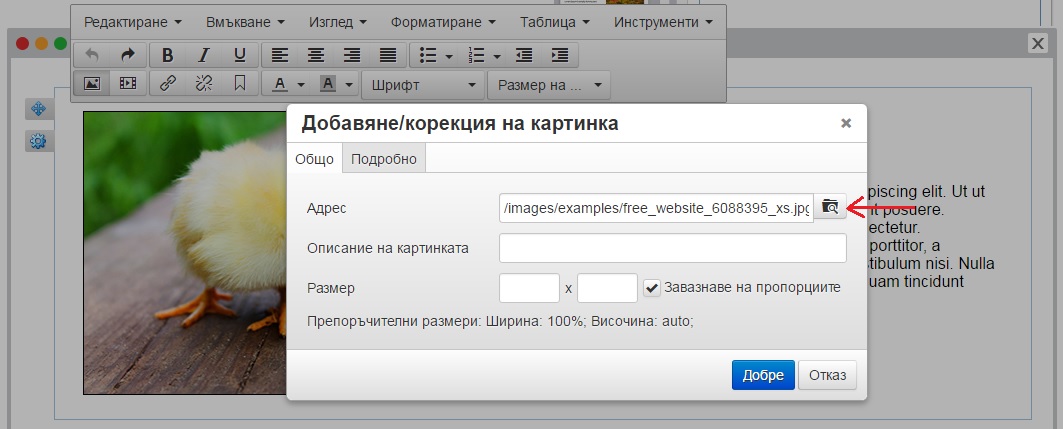Open the Таблица menu

[x=555, y=22]
